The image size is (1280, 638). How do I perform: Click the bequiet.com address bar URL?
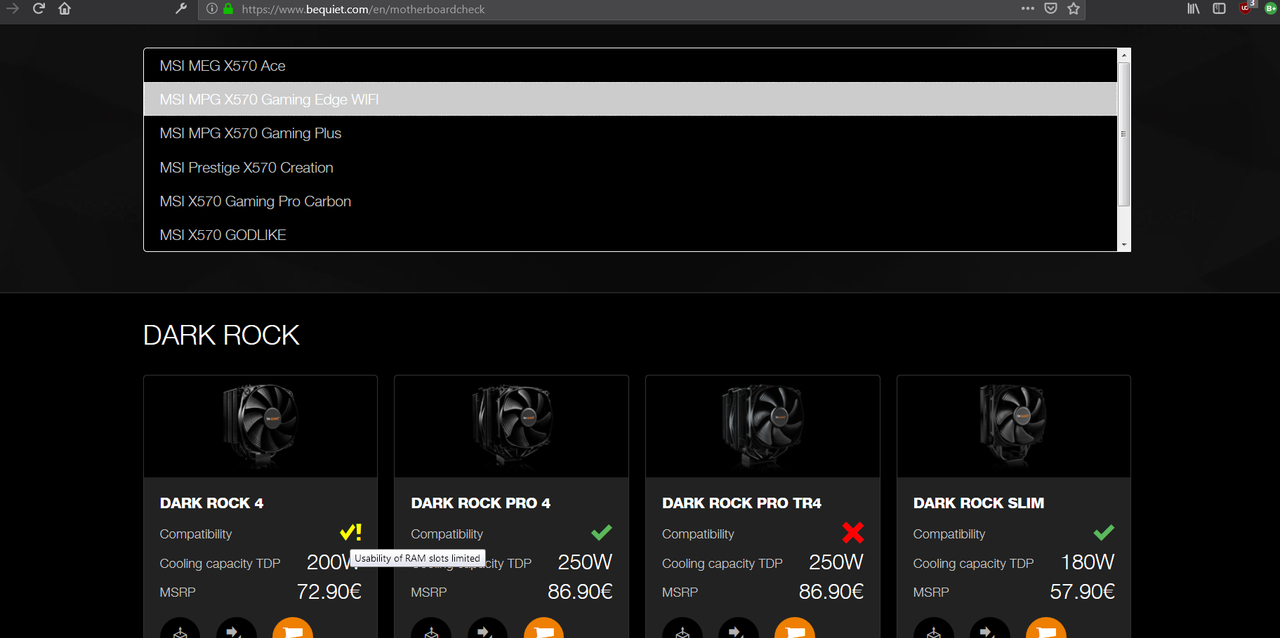coord(365,9)
